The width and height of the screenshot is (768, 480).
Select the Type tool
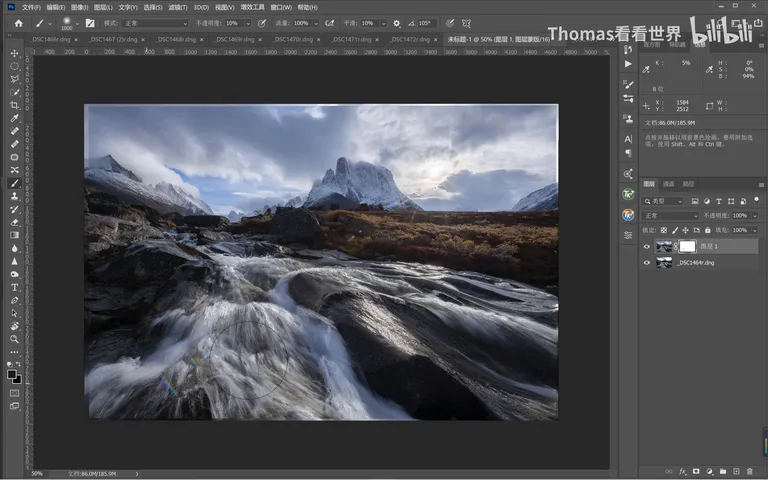tap(14, 288)
